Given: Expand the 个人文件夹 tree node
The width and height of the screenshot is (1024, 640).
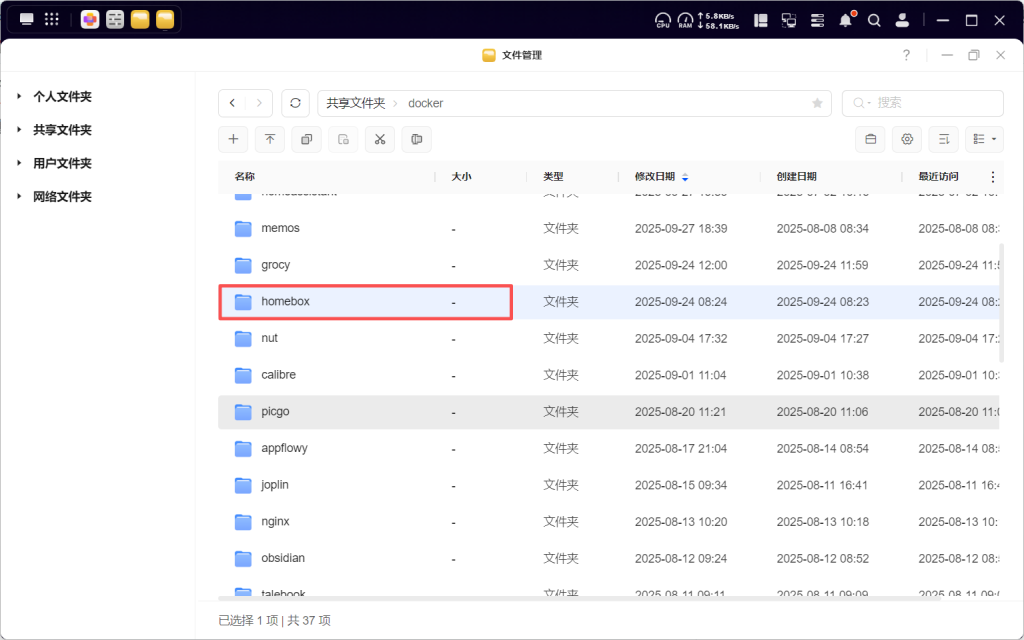Looking at the screenshot, I should [x=19, y=97].
